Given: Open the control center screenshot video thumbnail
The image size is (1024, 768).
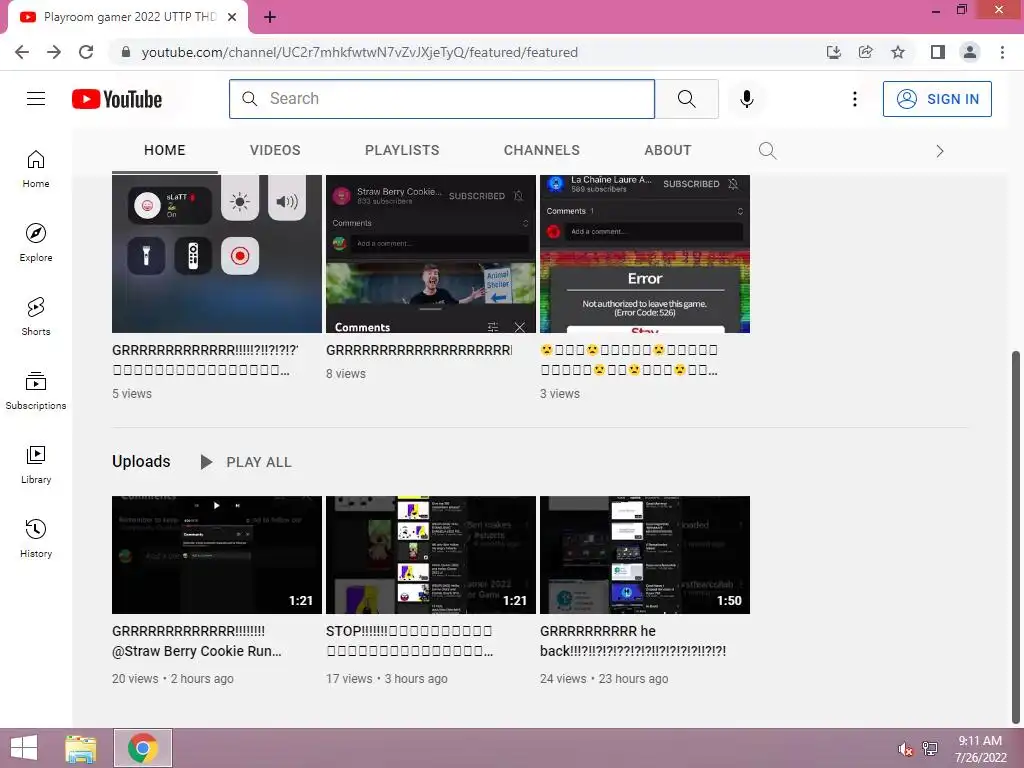Looking at the screenshot, I should 217,254.
